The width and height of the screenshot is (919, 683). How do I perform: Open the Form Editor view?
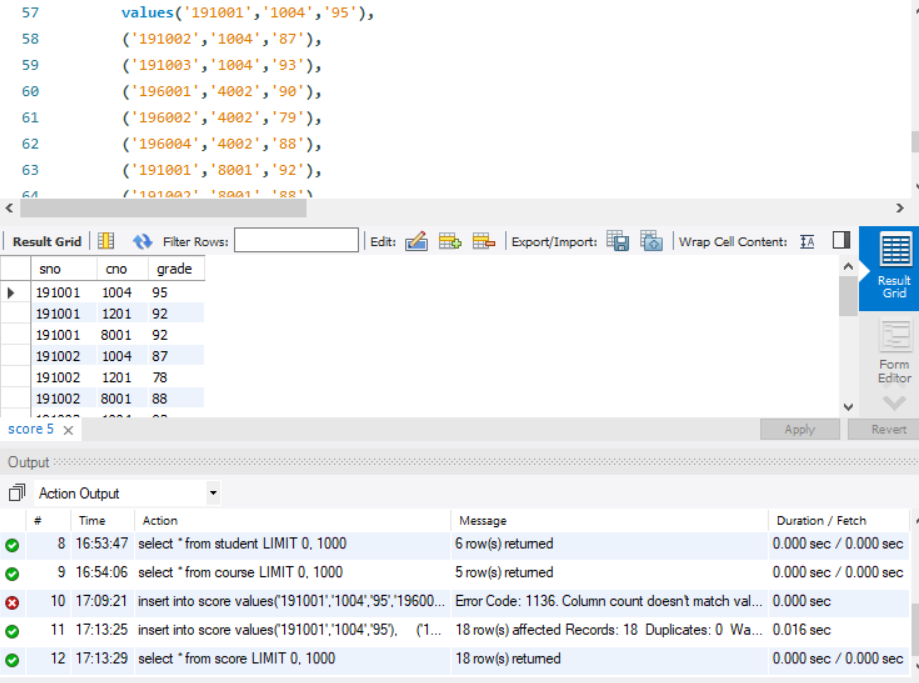pos(894,352)
